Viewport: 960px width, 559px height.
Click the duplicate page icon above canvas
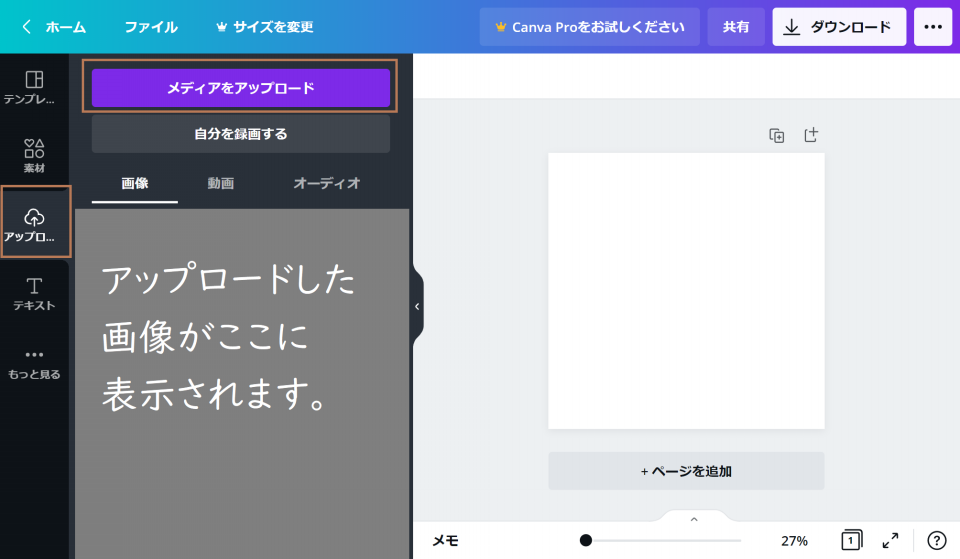[x=776, y=135]
